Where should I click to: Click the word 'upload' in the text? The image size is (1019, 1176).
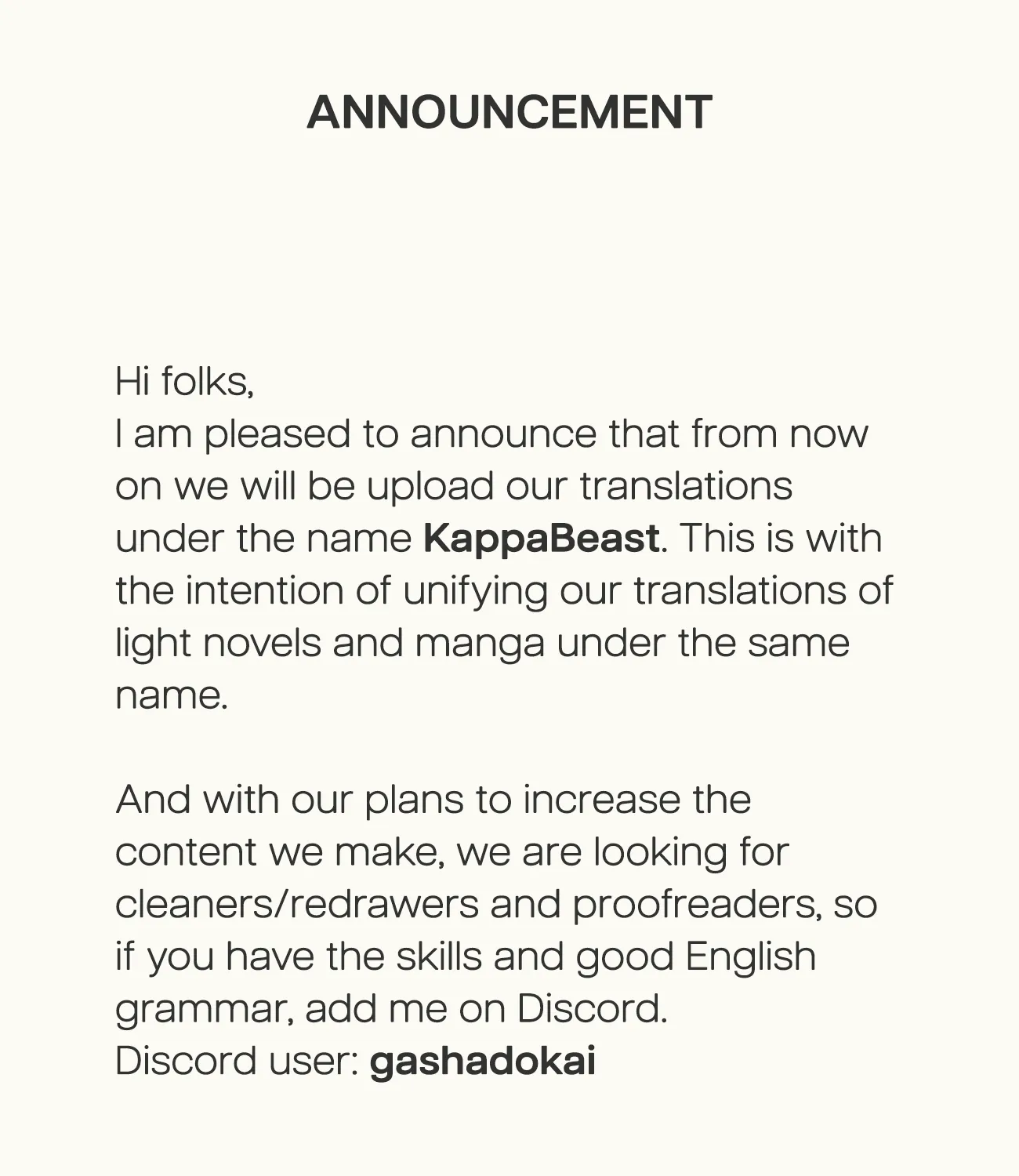(x=430, y=487)
